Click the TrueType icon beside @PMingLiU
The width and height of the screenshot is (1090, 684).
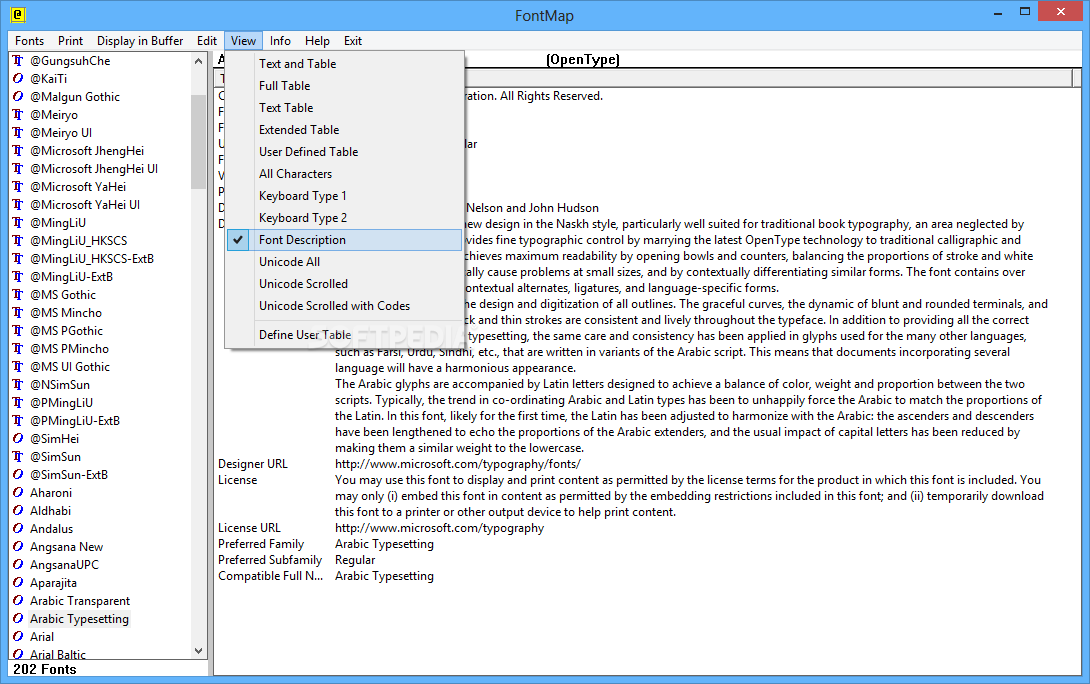(x=18, y=402)
